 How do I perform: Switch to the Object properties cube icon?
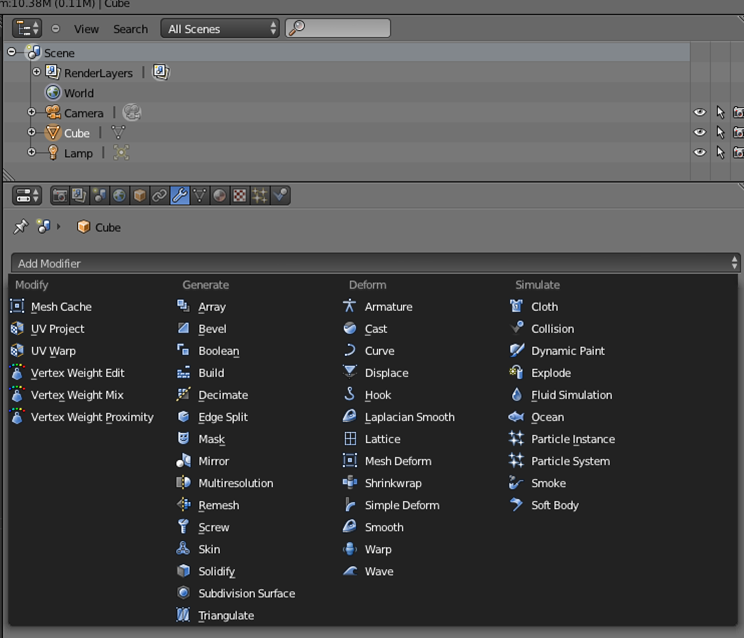click(x=140, y=196)
